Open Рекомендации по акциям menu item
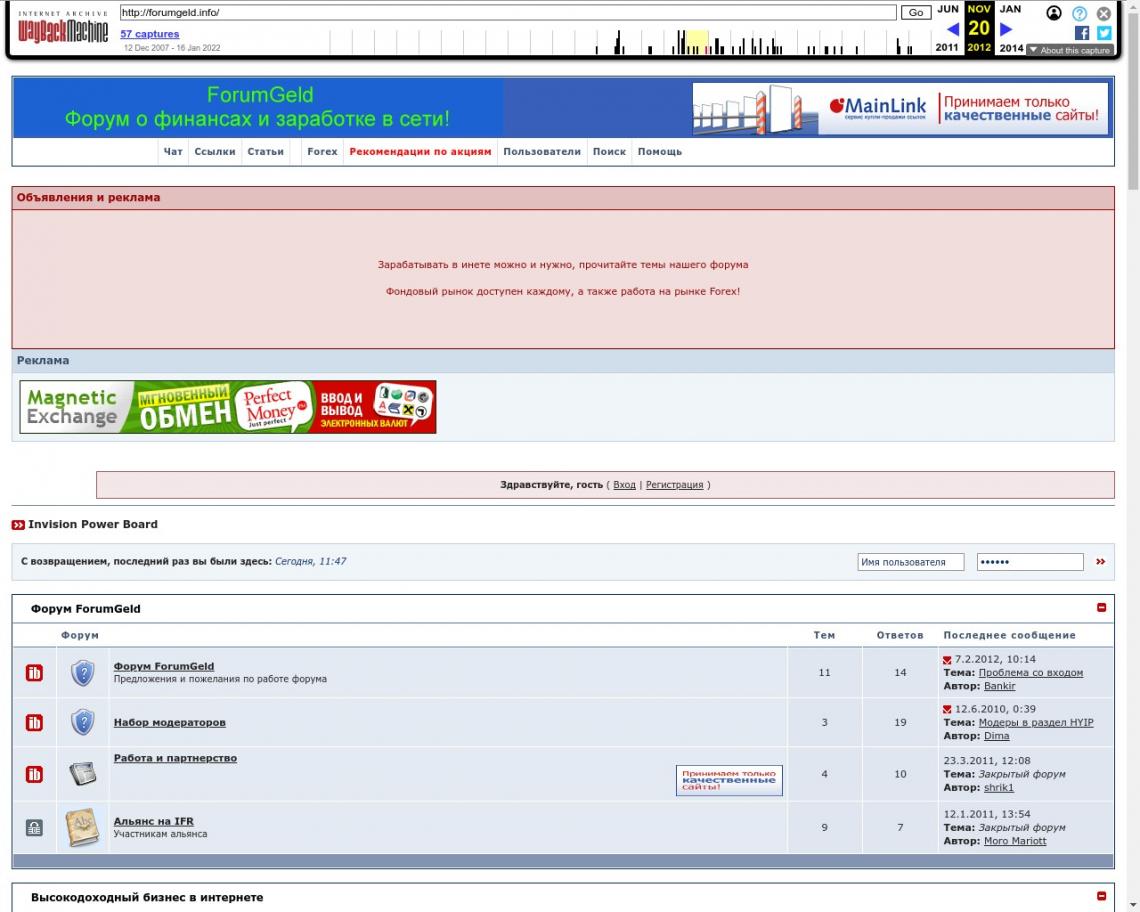 (x=420, y=152)
